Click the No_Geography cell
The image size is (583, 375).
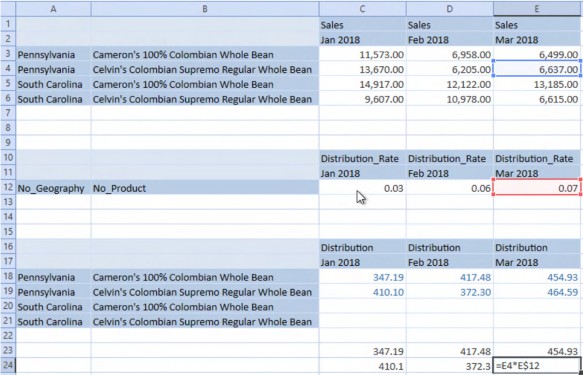coord(53,188)
